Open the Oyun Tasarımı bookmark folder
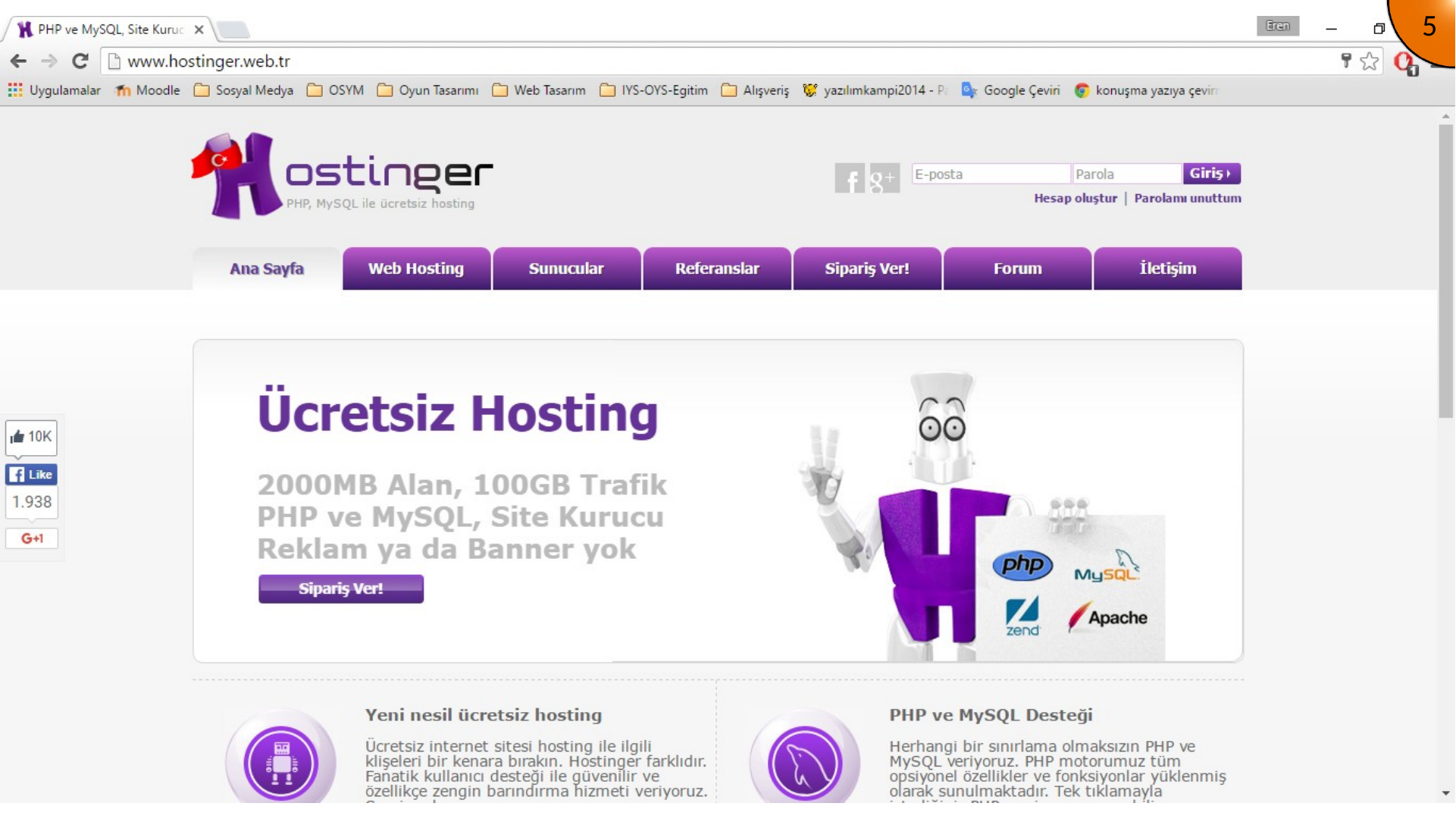The height and width of the screenshot is (819, 1456). (428, 90)
